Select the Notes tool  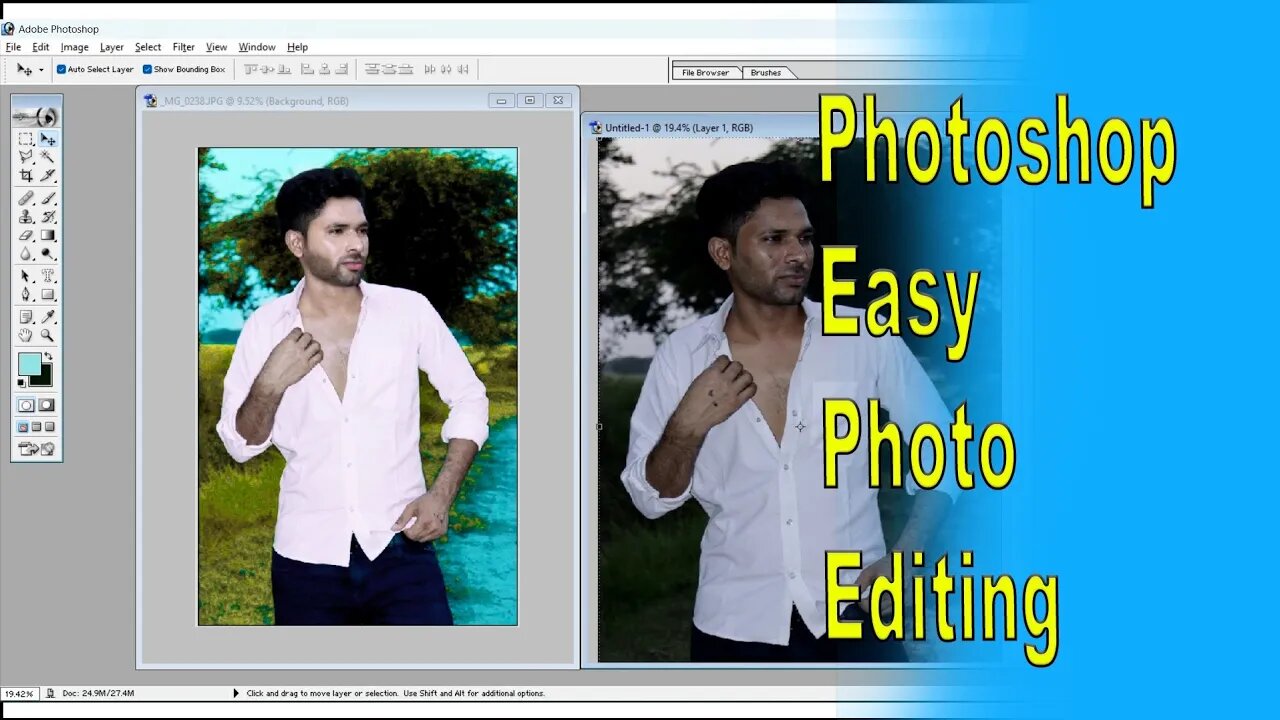[26, 317]
